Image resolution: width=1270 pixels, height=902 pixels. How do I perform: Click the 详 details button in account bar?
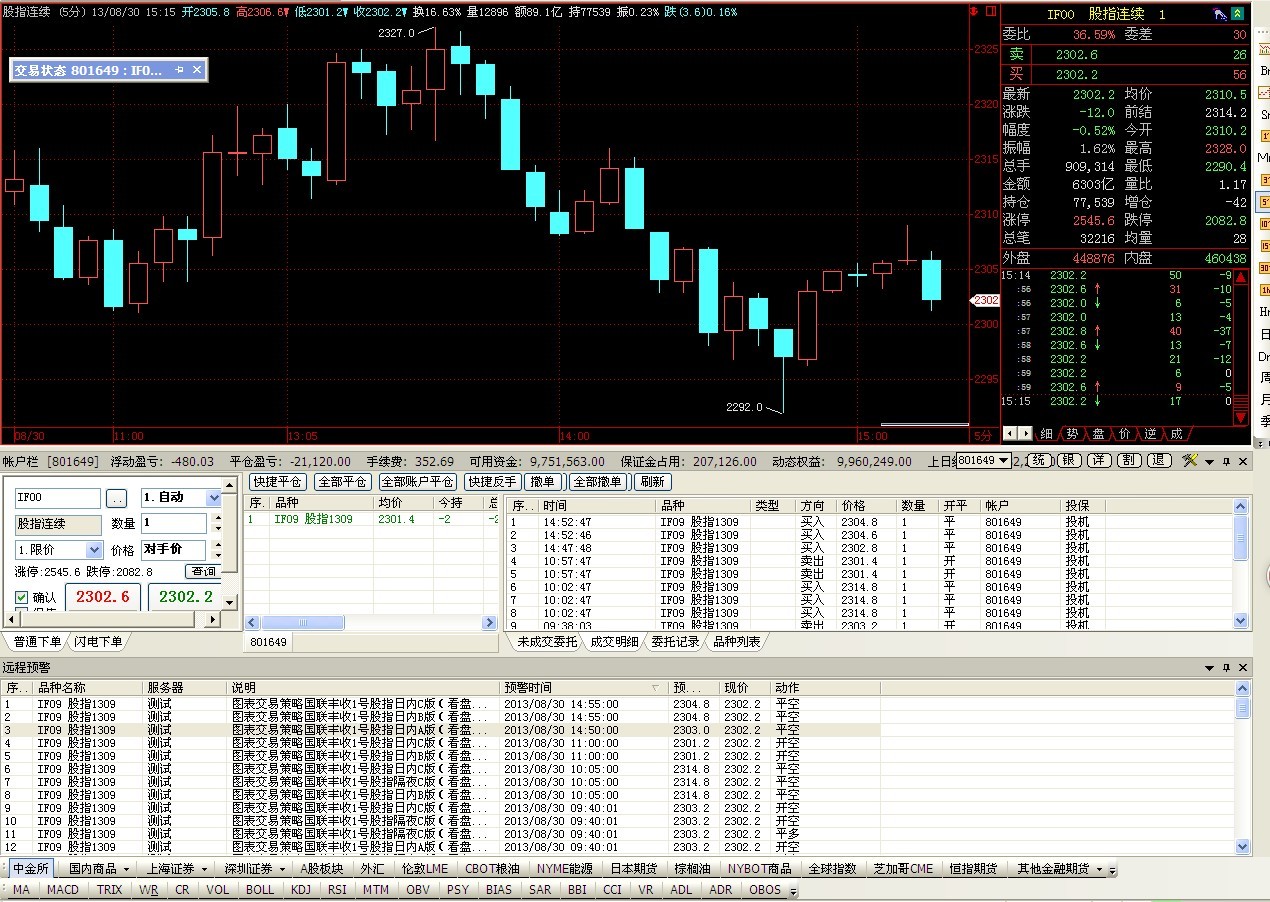coord(1099,460)
